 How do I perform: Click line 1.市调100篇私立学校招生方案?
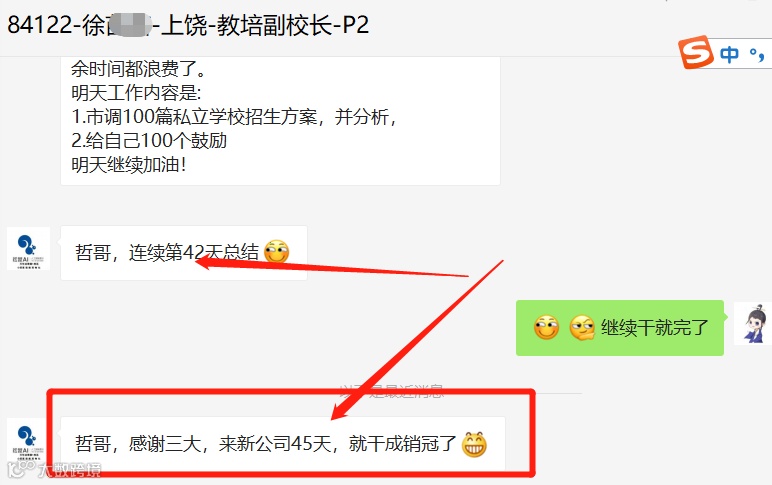coord(234,117)
